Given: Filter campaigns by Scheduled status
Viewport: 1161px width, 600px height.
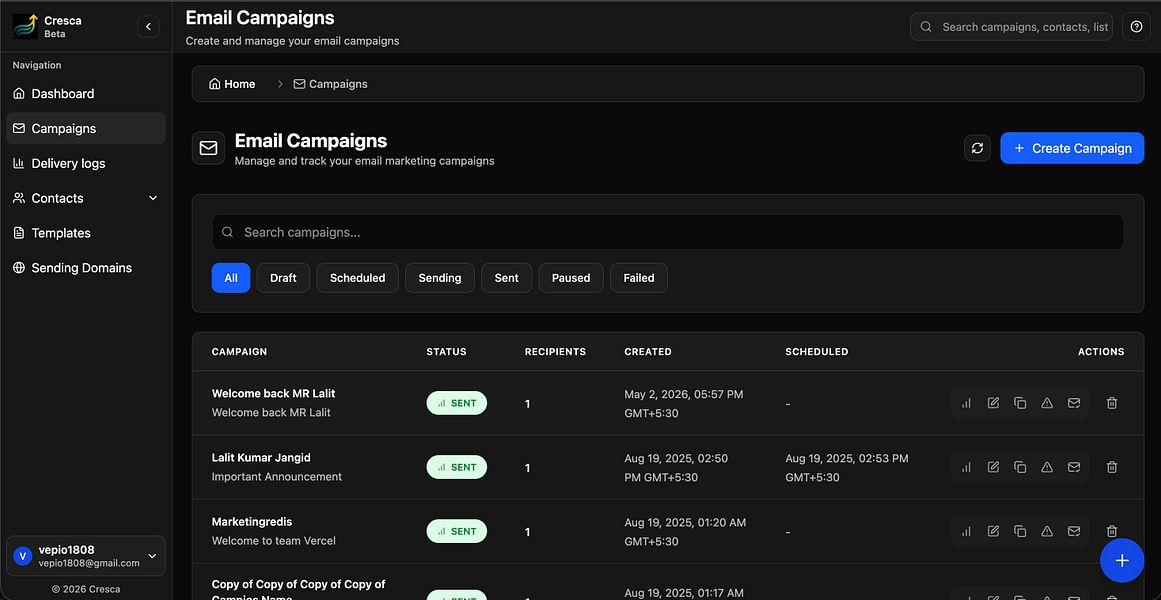Looking at the screenshot, I should coord(358,278).
